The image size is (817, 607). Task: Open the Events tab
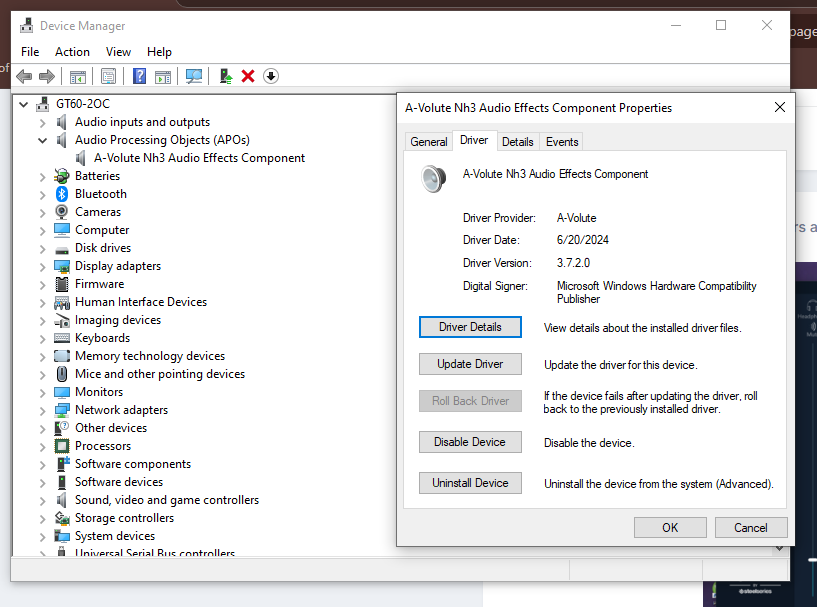[x=562, y=142]
